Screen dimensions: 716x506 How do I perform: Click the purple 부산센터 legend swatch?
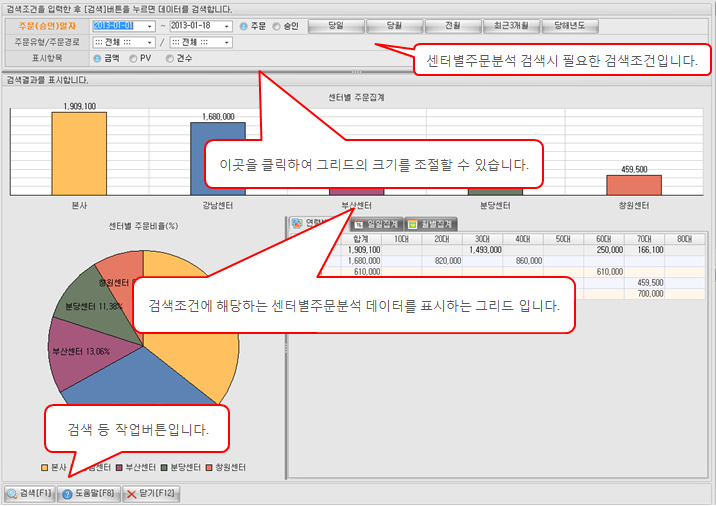click(x=119, y=468)
